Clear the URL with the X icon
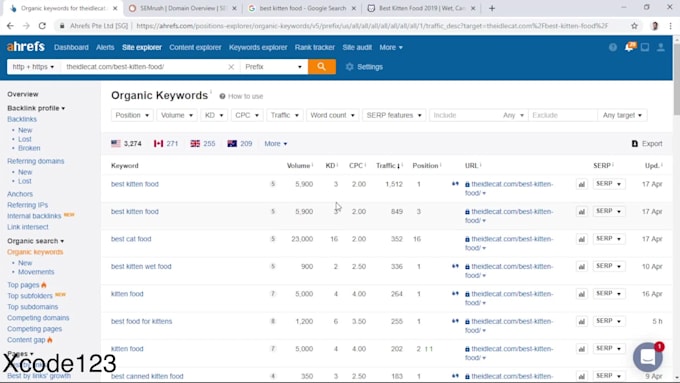The width and height of the screenshot is (680, 383). pos(231,67)
